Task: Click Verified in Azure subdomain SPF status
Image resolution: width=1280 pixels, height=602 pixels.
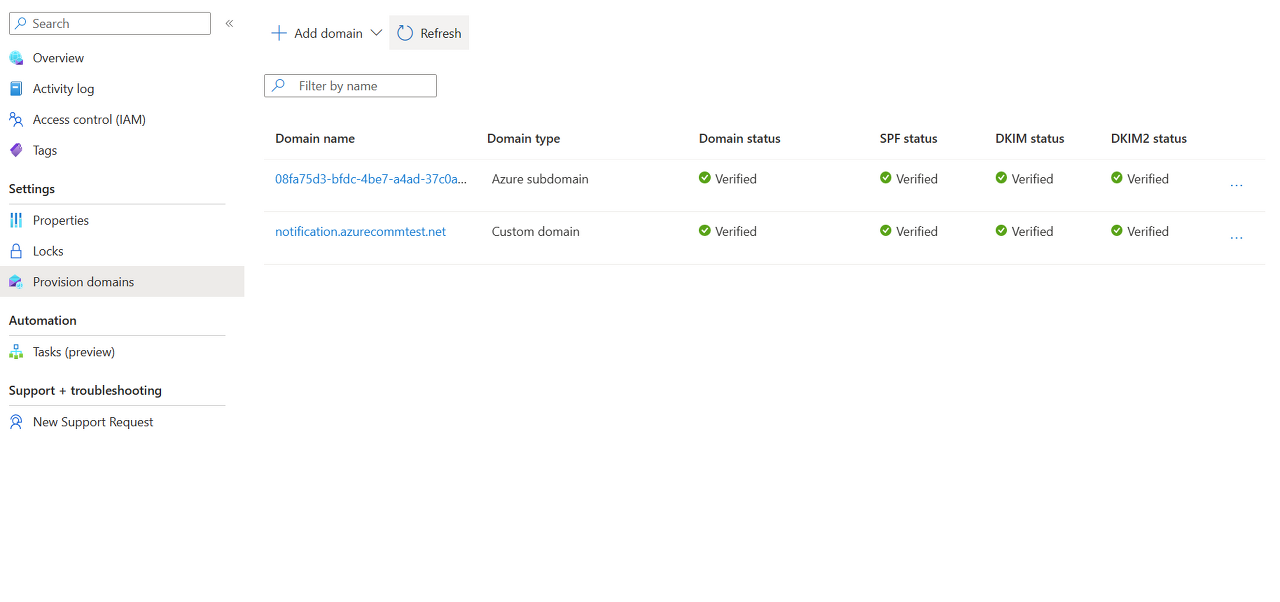Action: pyautogui.click(x=917, y=179)
